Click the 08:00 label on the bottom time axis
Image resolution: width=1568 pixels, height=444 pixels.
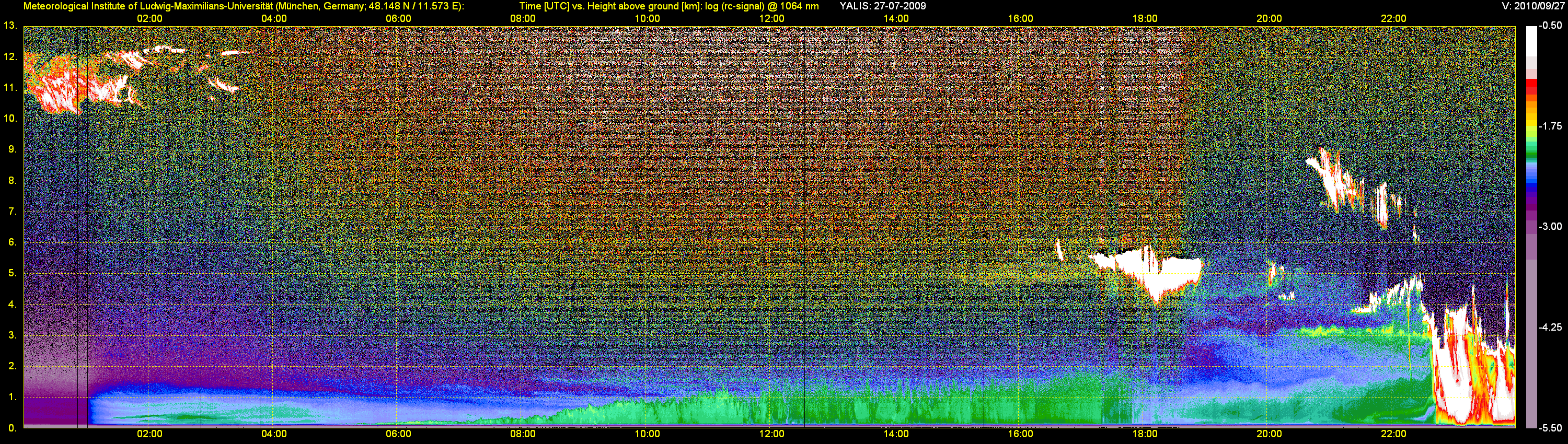pos(523,434)
